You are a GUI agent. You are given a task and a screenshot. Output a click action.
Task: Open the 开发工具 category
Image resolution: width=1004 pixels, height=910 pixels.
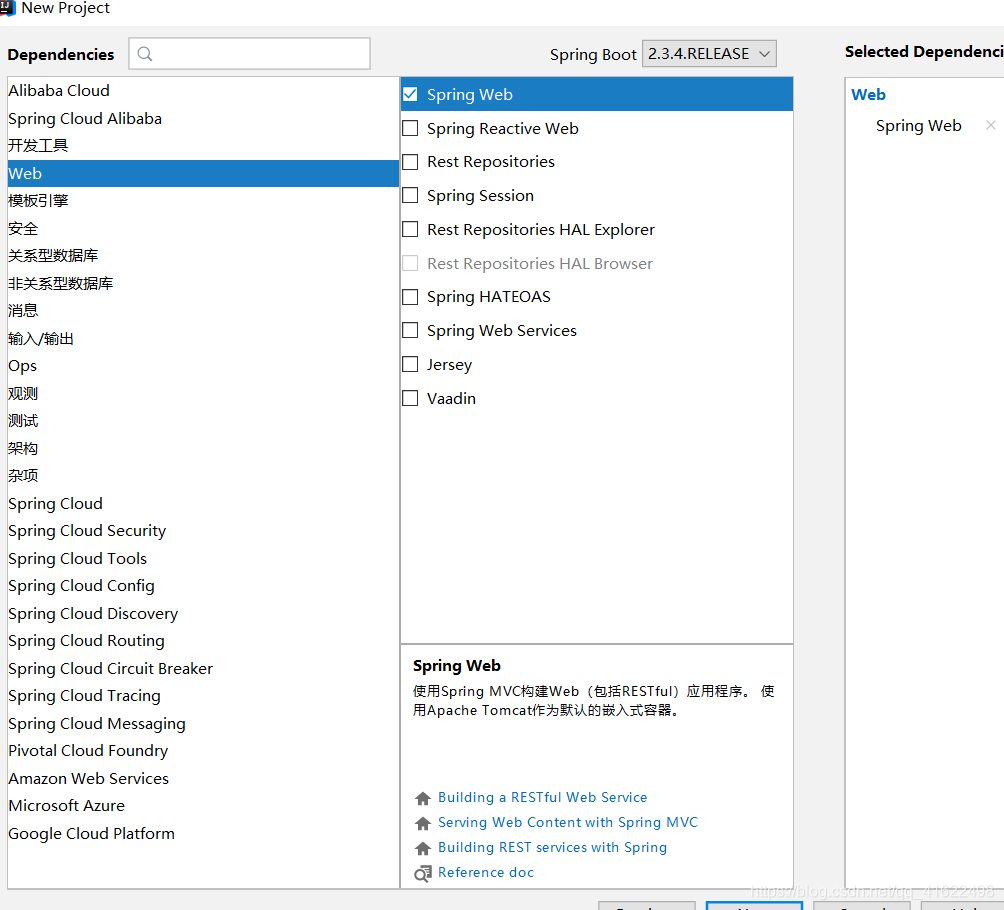pos(203,145)
